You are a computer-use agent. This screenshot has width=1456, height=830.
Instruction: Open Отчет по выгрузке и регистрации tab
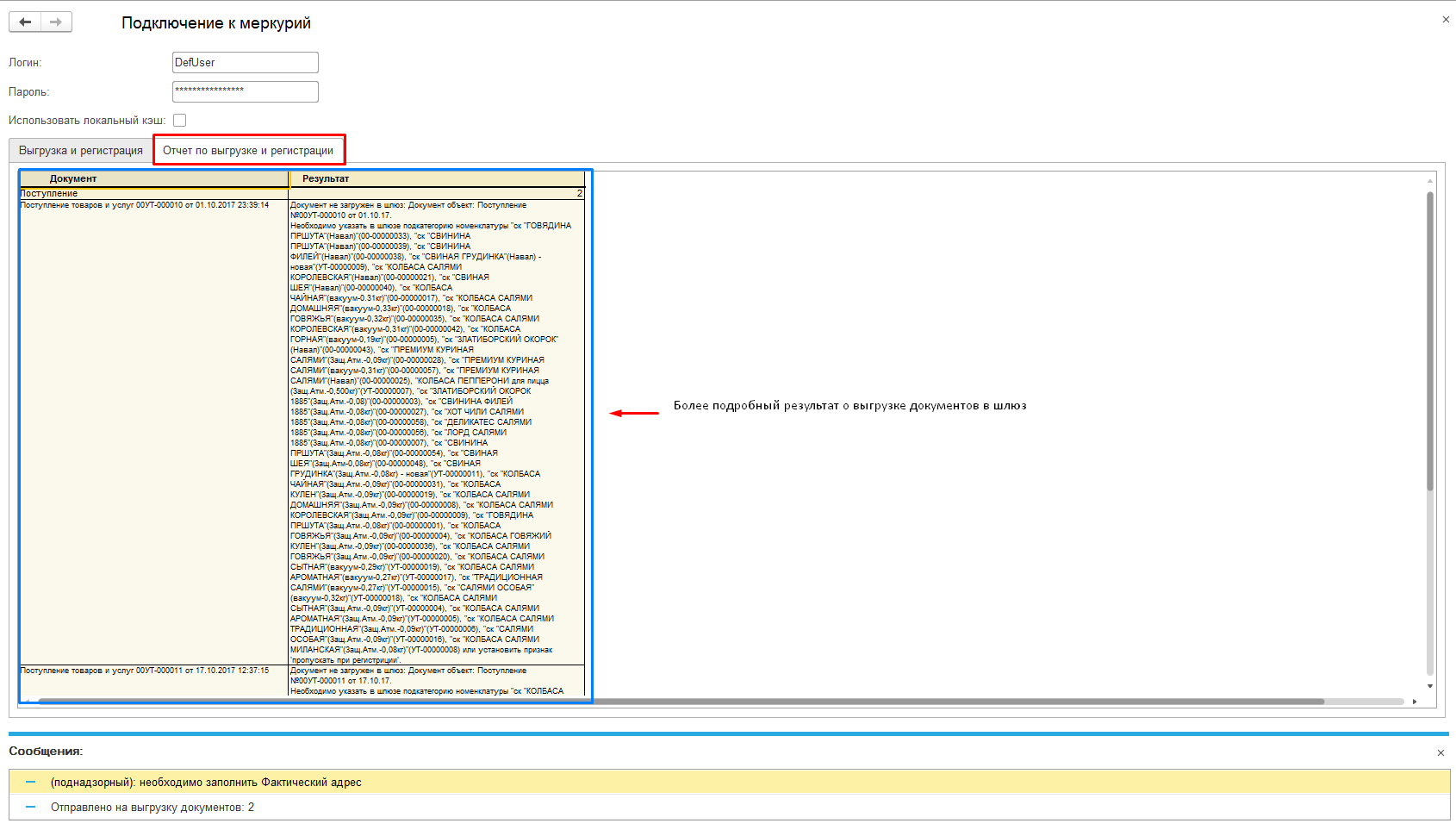point(248,150)
